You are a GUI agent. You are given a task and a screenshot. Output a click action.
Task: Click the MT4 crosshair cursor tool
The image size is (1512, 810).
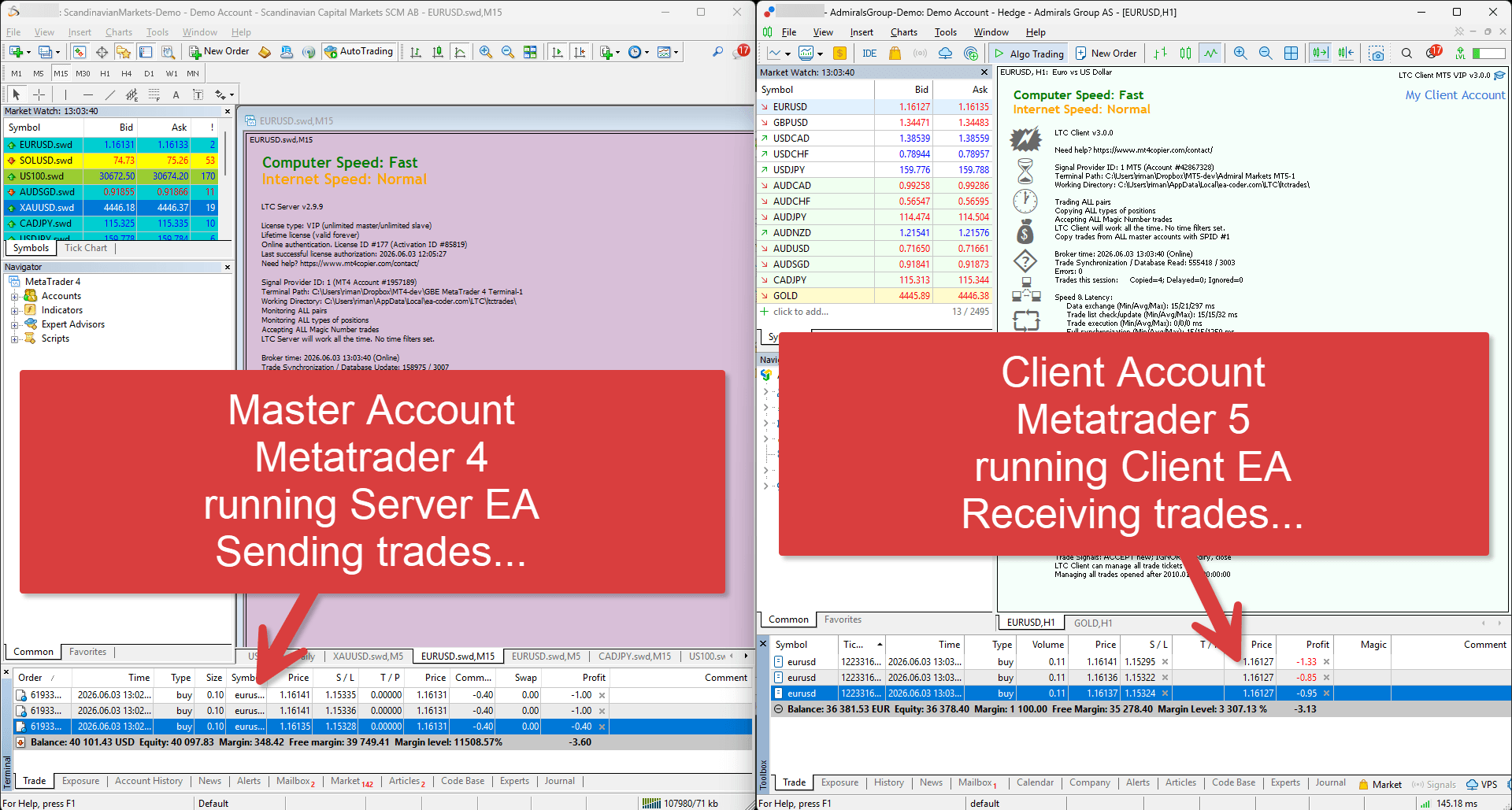coord(39,94)
